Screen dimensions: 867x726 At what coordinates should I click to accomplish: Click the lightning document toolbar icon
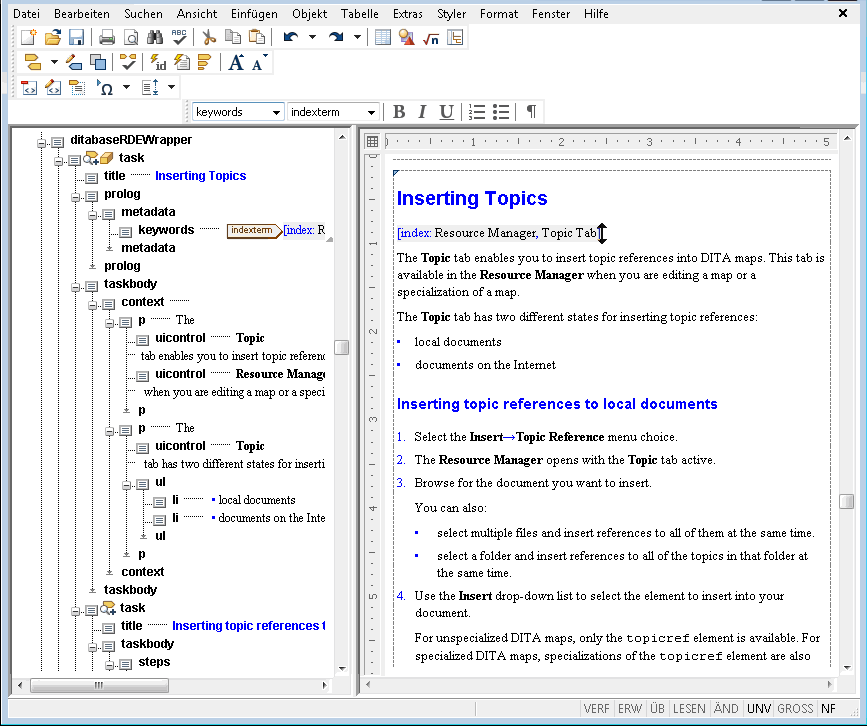tap(182, 62)
